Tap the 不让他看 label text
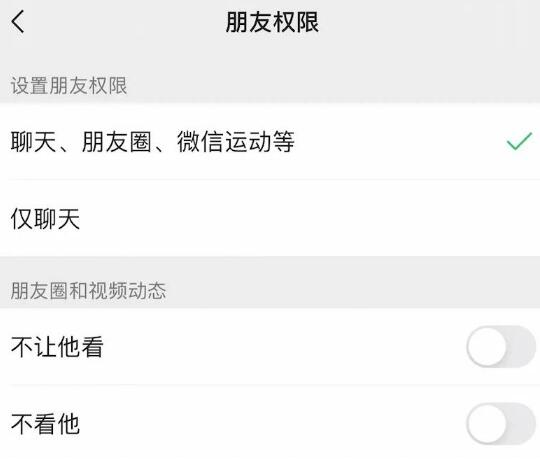The width and height of the screenshot is (540, 469). point(57,347)
